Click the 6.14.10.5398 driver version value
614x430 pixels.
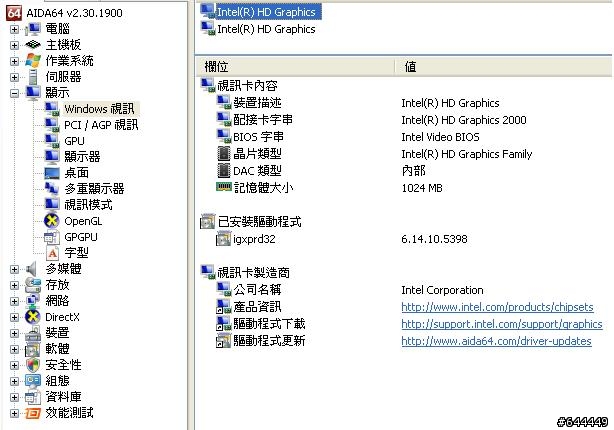pos(434,239)
